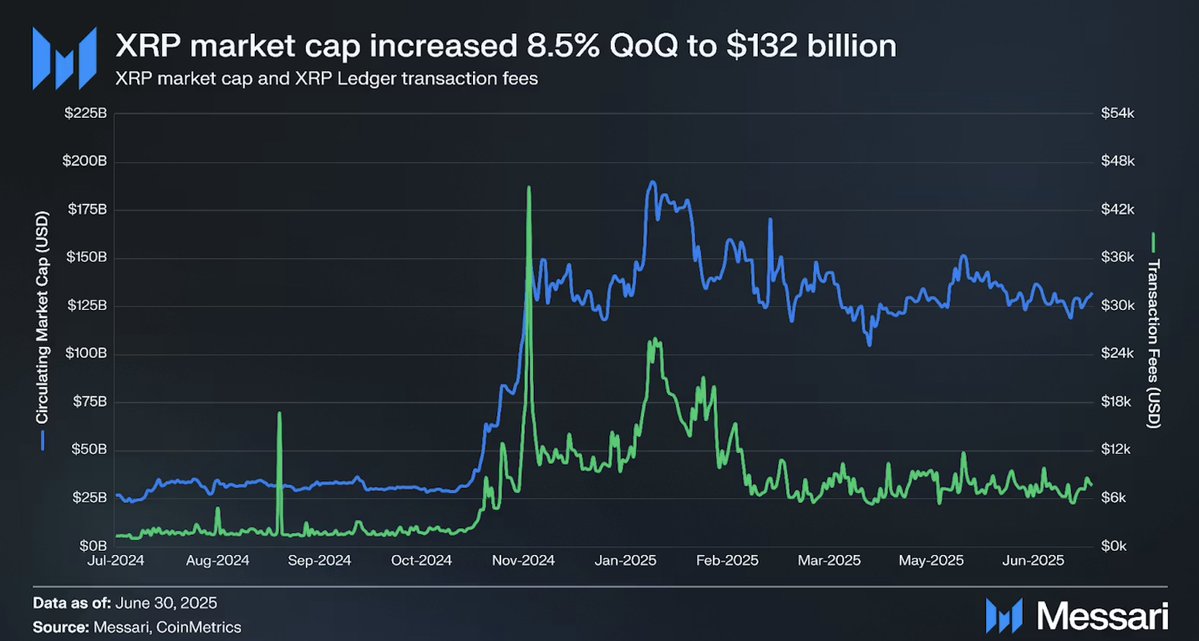Click the Jun-2025 x-axis label

click(x=1033, y=561)
